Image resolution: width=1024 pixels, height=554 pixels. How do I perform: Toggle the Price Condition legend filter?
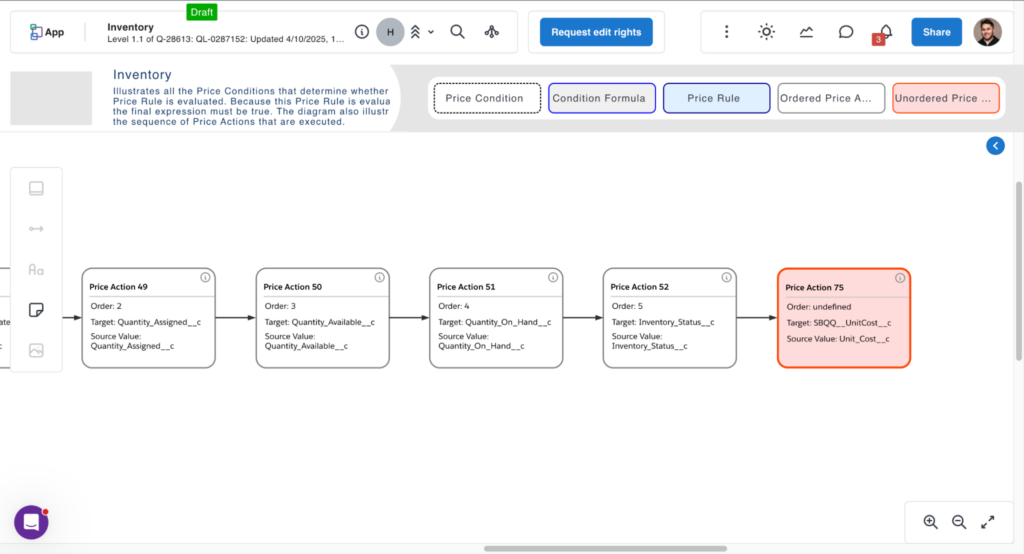point(486,98)
